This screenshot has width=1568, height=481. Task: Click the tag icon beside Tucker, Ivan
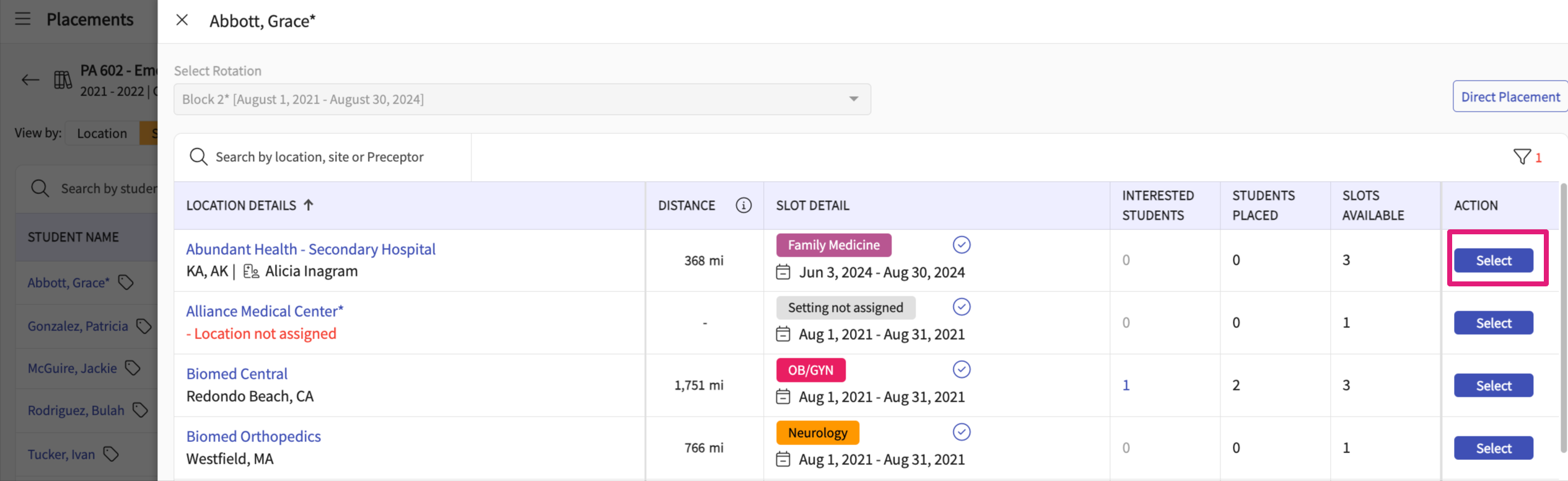(111, 454)
